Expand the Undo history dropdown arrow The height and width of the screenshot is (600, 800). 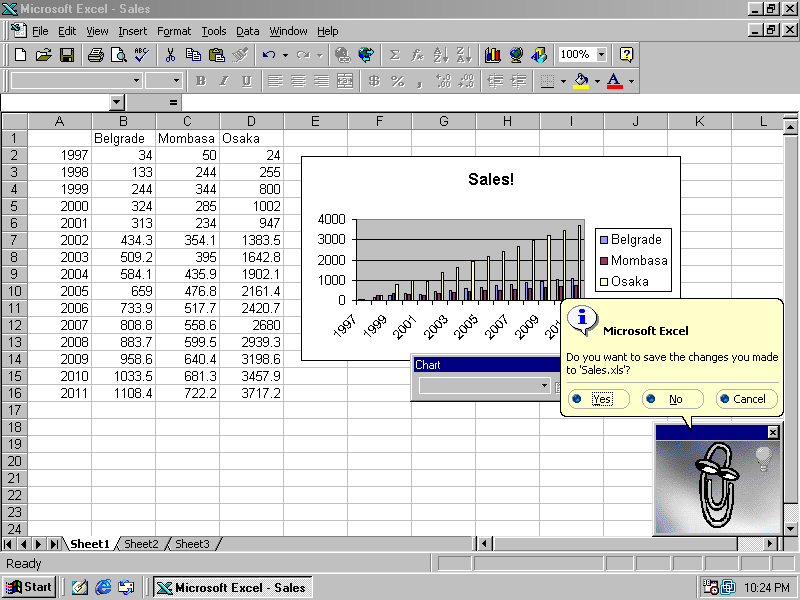click(x=285, y=55)
